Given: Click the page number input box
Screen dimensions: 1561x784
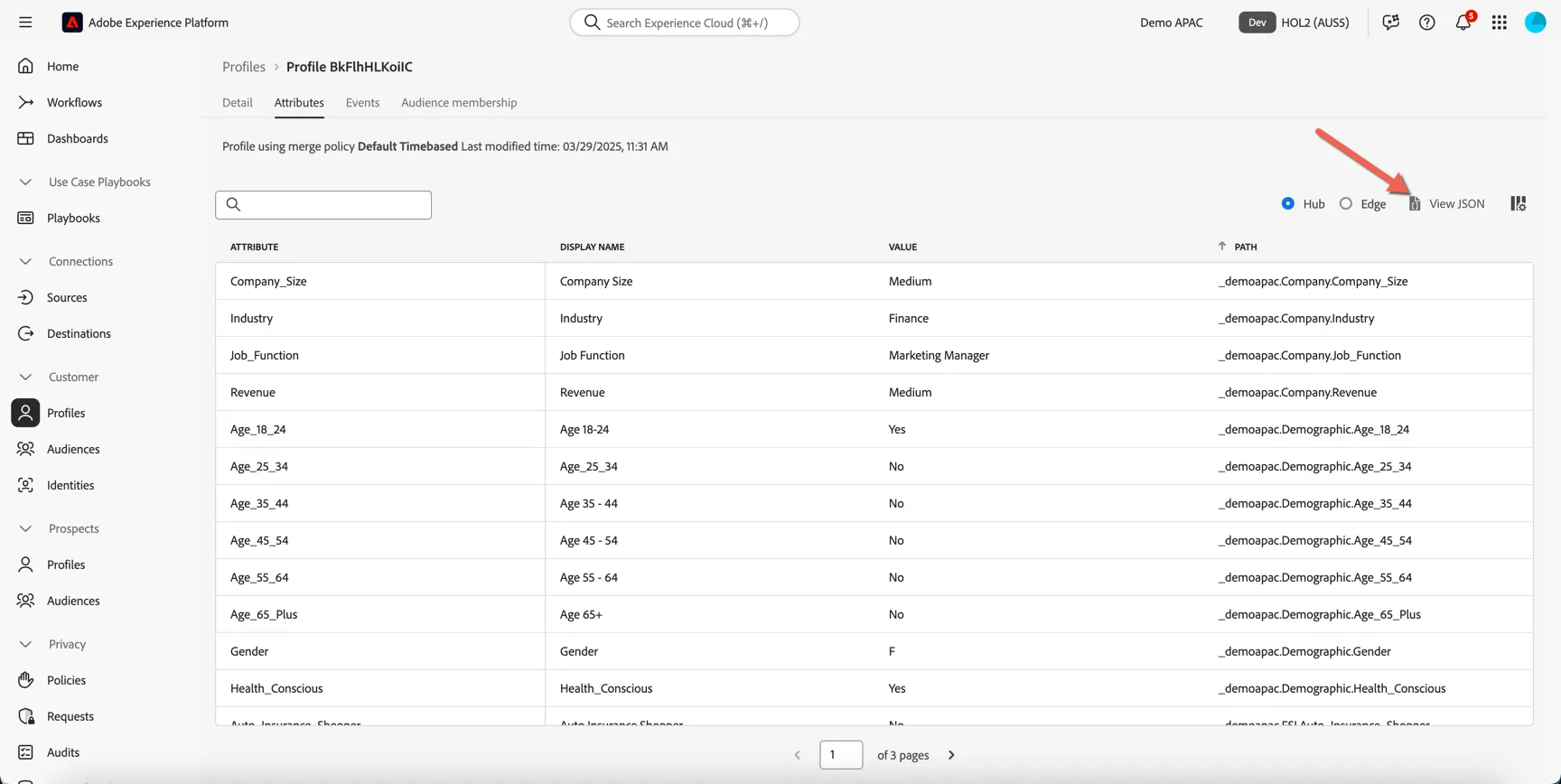Looking at the screenshot, I should (x=841, y=755).
